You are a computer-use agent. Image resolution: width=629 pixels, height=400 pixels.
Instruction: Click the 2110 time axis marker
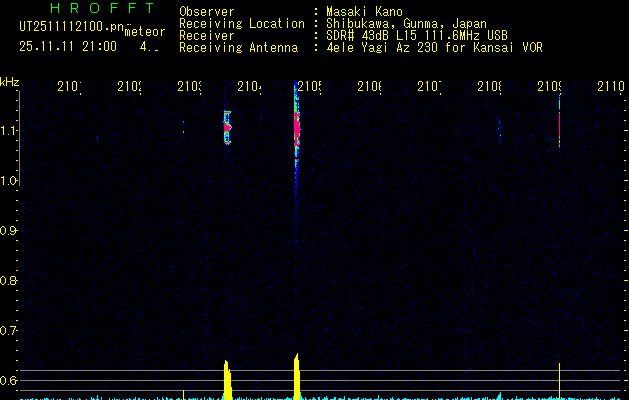pyautogui.click(x=611, y=86)
